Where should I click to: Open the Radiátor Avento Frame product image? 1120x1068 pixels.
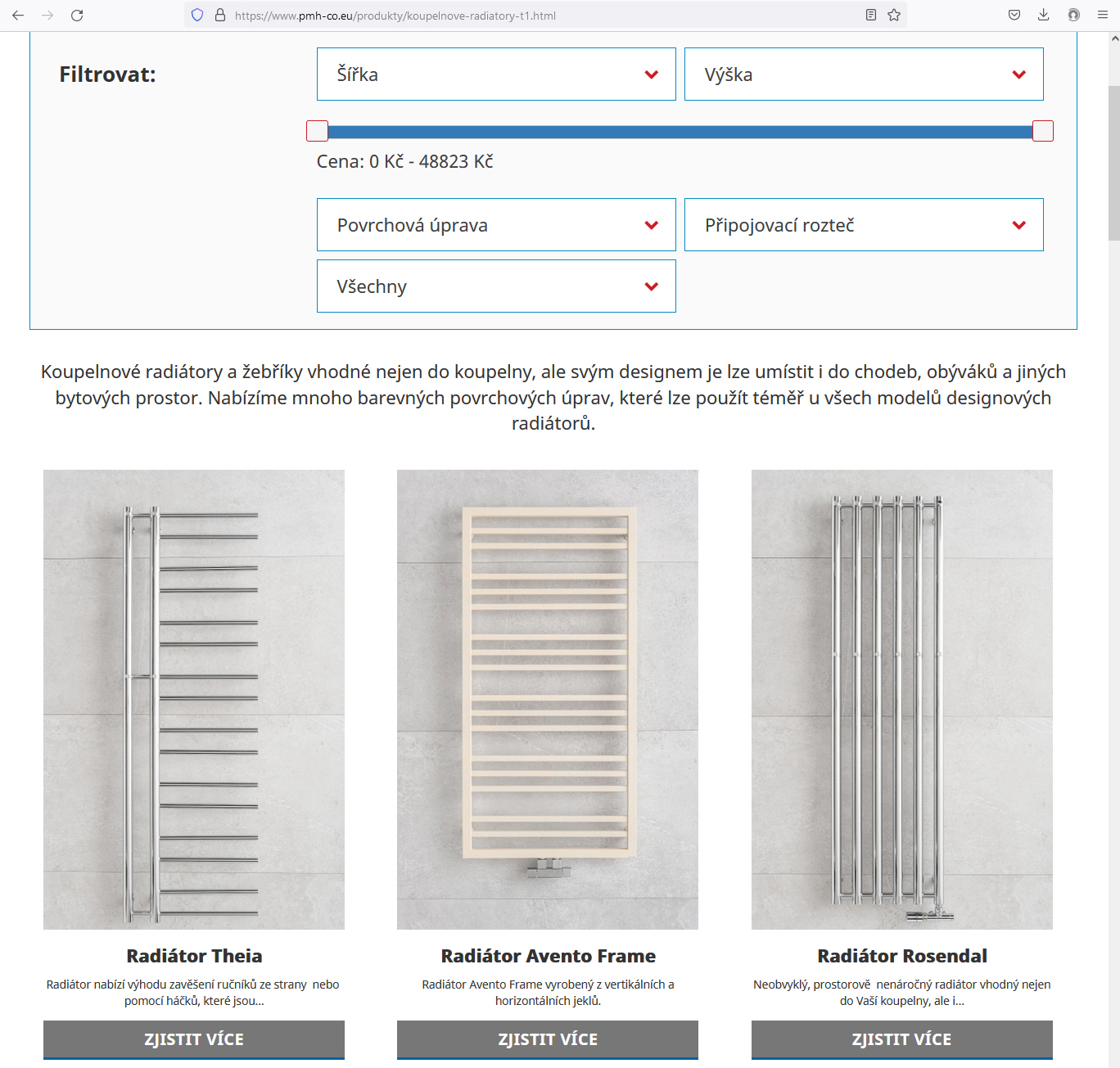(x=548, y=699)
